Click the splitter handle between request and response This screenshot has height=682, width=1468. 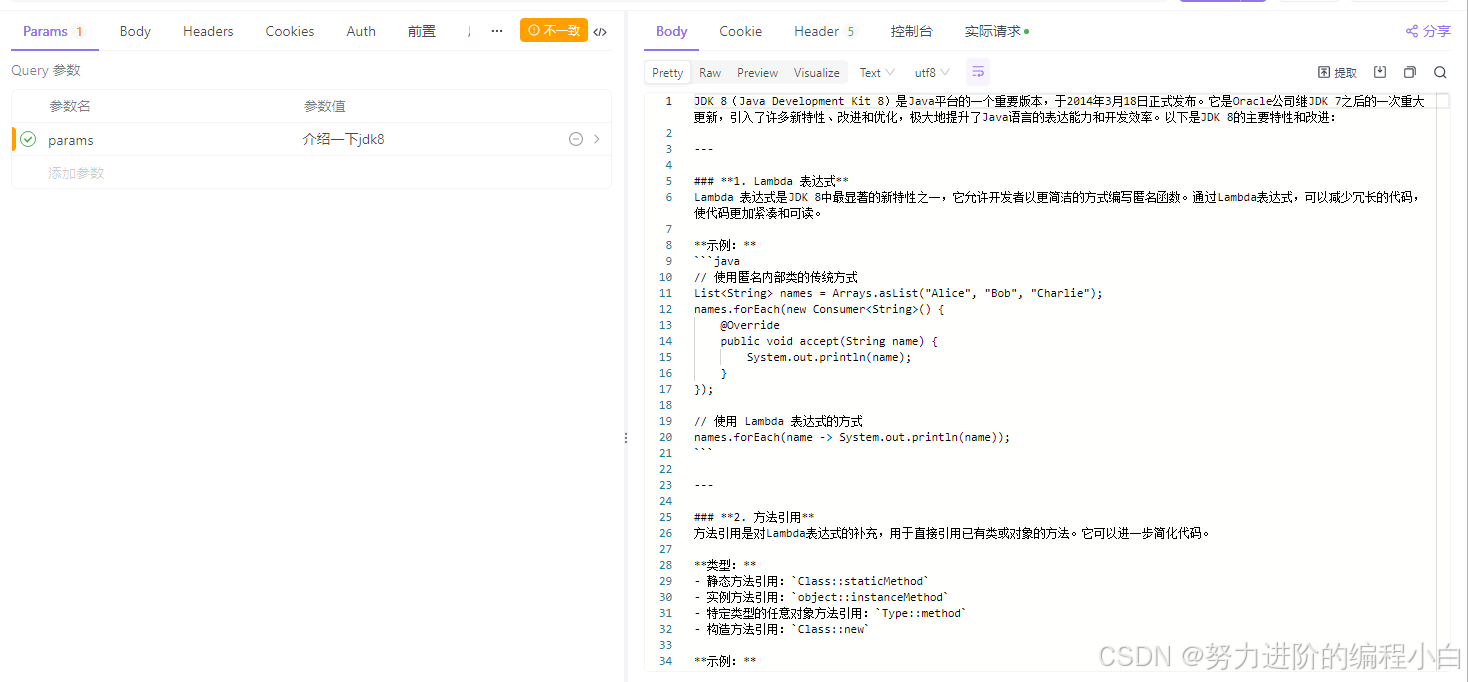(626, 438)
